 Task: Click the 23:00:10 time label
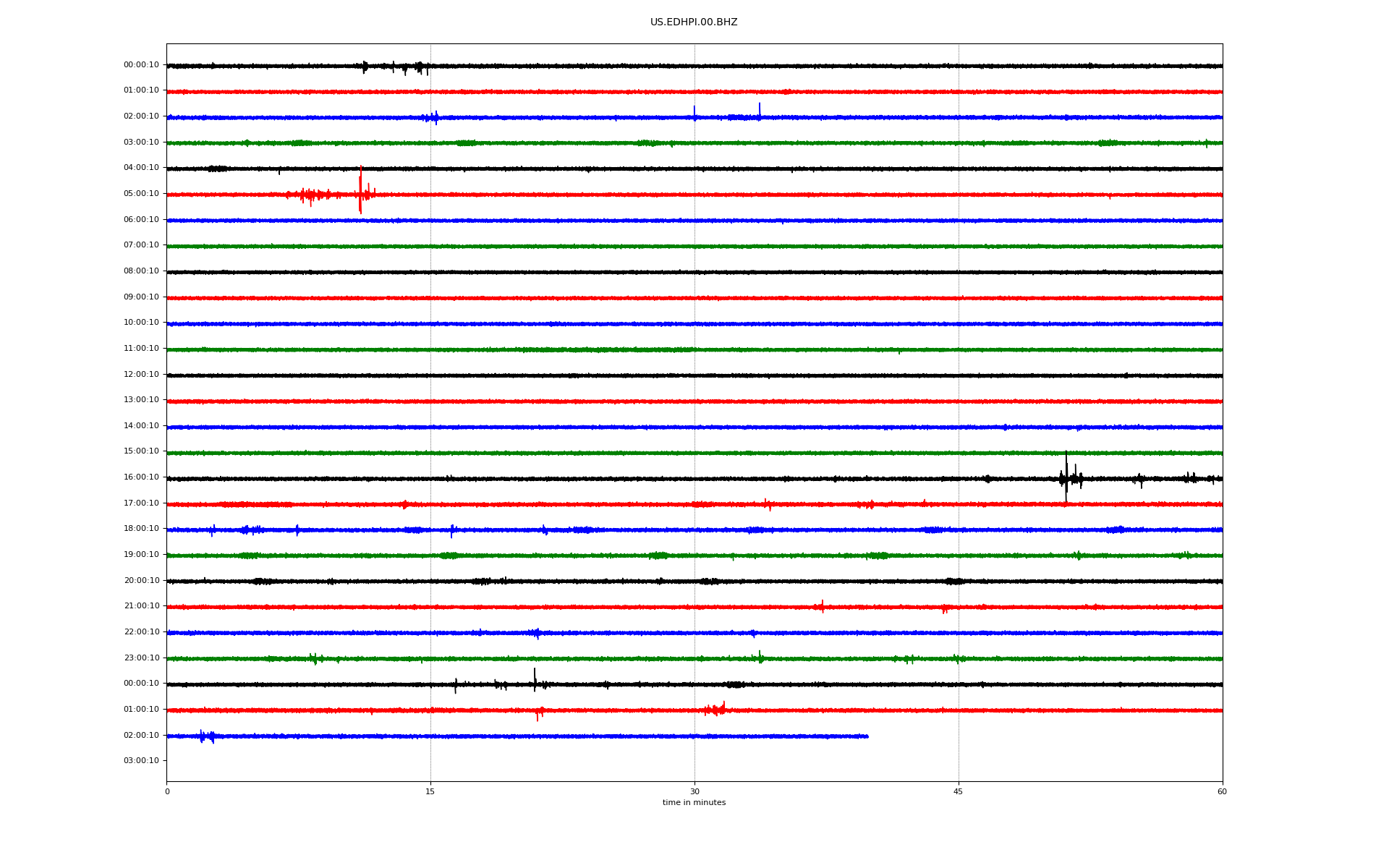[141, 658]
